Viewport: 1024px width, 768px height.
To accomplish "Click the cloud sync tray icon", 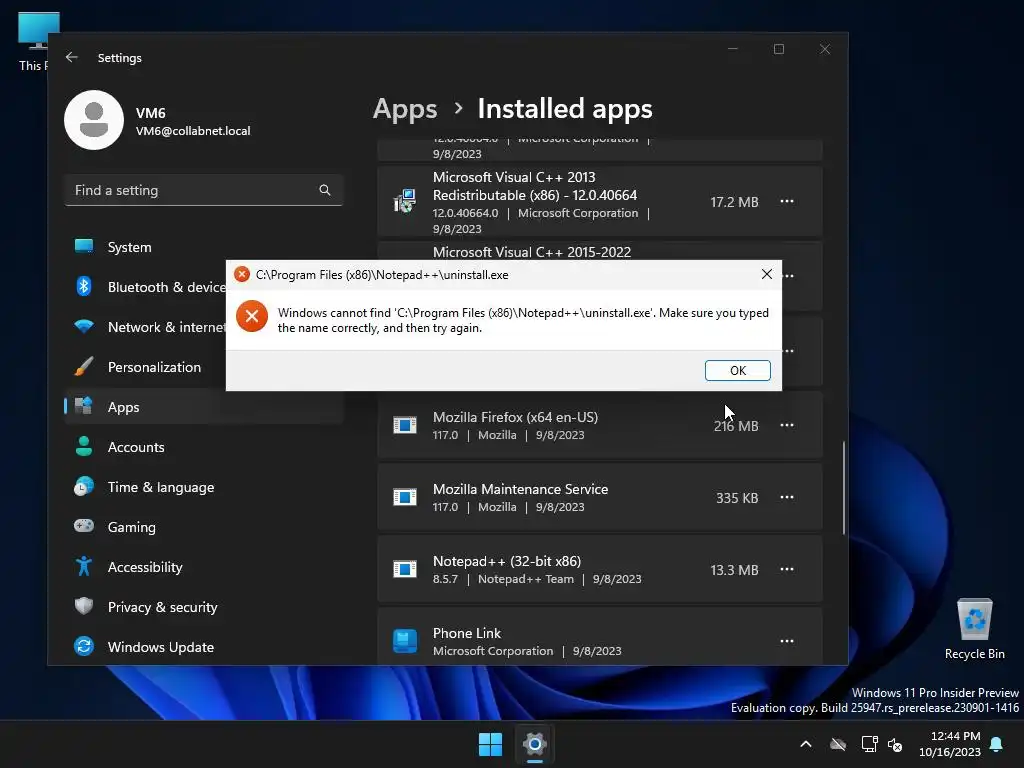I will tap(838, 744).
